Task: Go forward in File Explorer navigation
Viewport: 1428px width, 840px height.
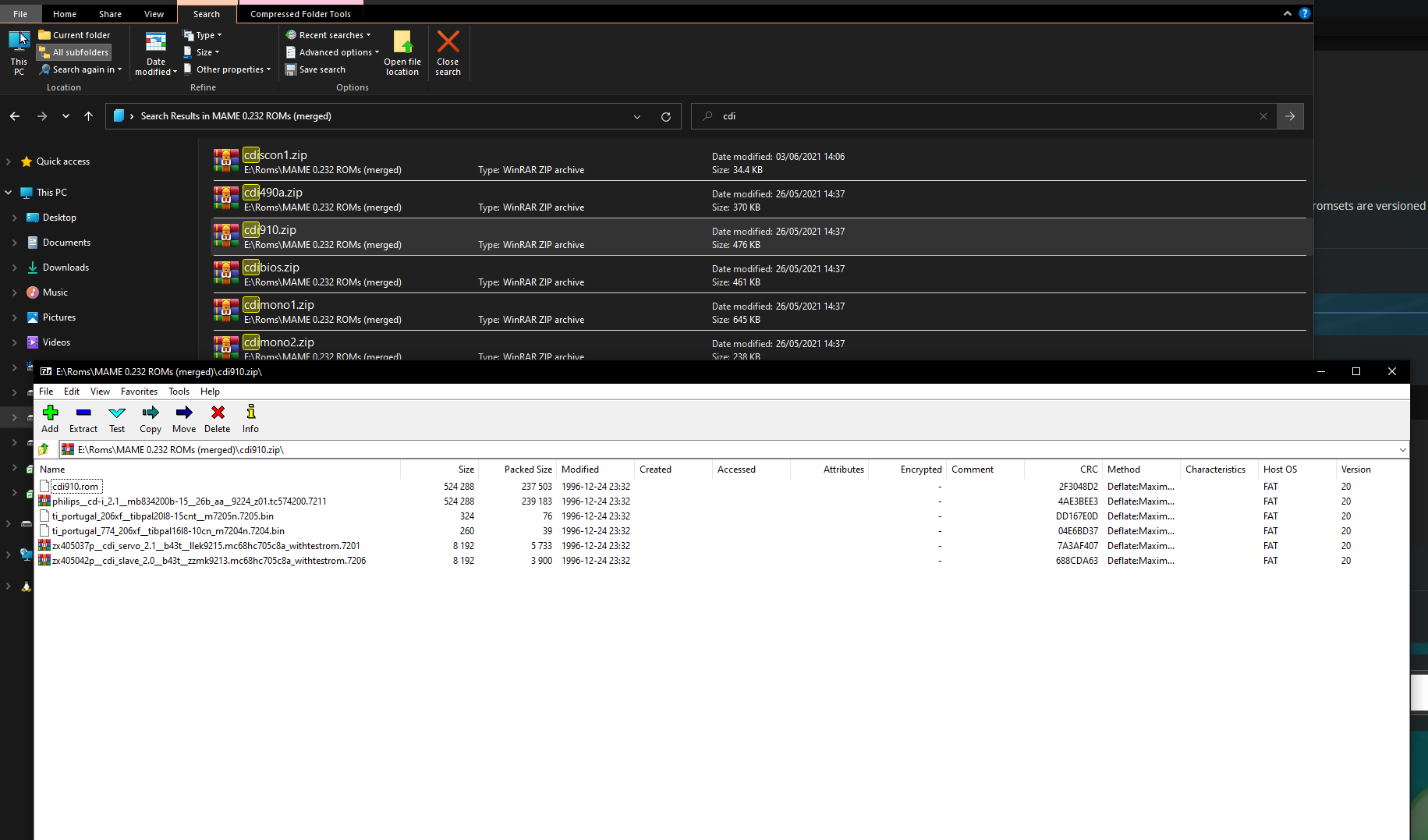Action: pos(42,116)
